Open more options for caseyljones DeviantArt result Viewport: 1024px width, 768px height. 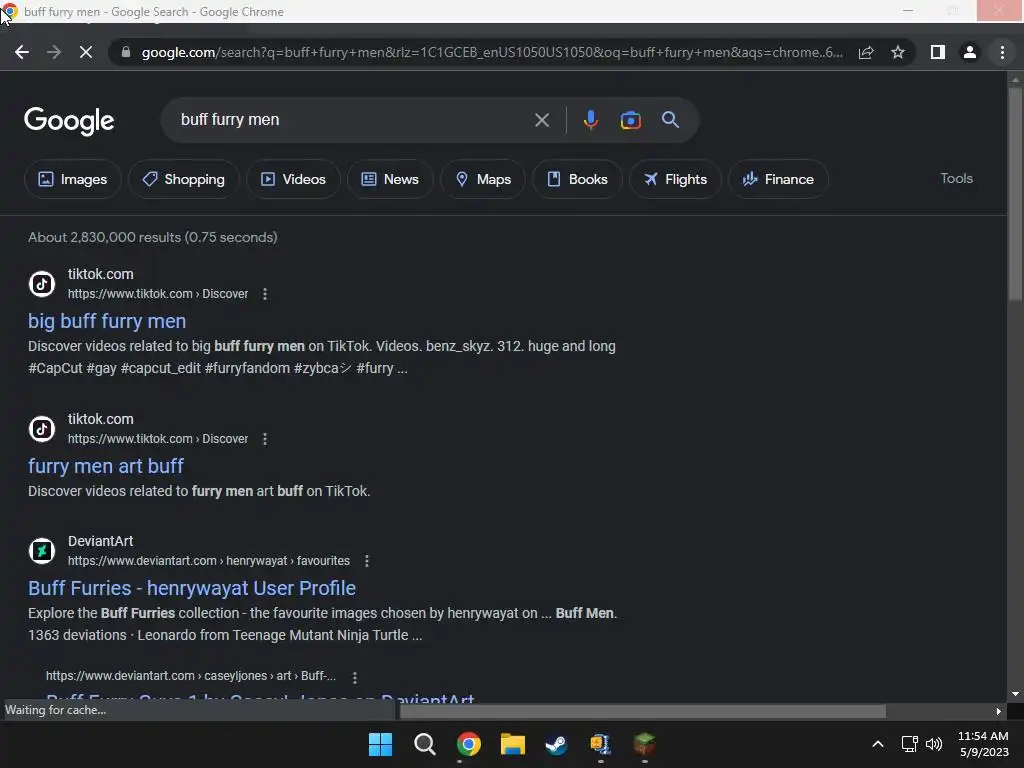pyautogui.click(x=355, y=678)
